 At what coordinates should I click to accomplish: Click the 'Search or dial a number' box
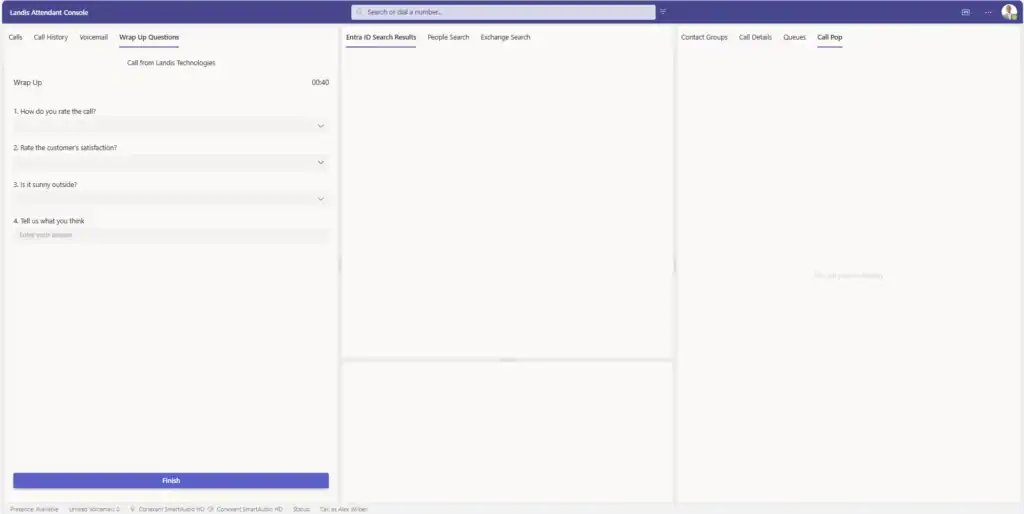[505, 12]
